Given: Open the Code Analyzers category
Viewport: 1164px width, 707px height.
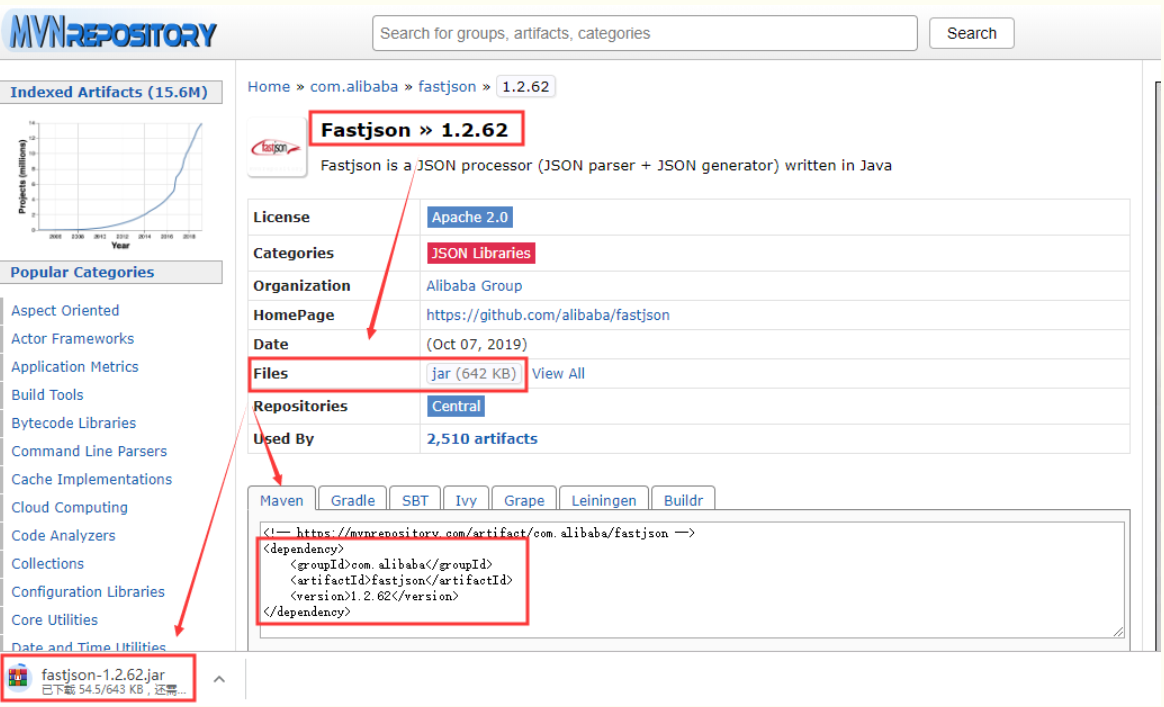Looking at the screenshot, I should [x=64, y=536].
